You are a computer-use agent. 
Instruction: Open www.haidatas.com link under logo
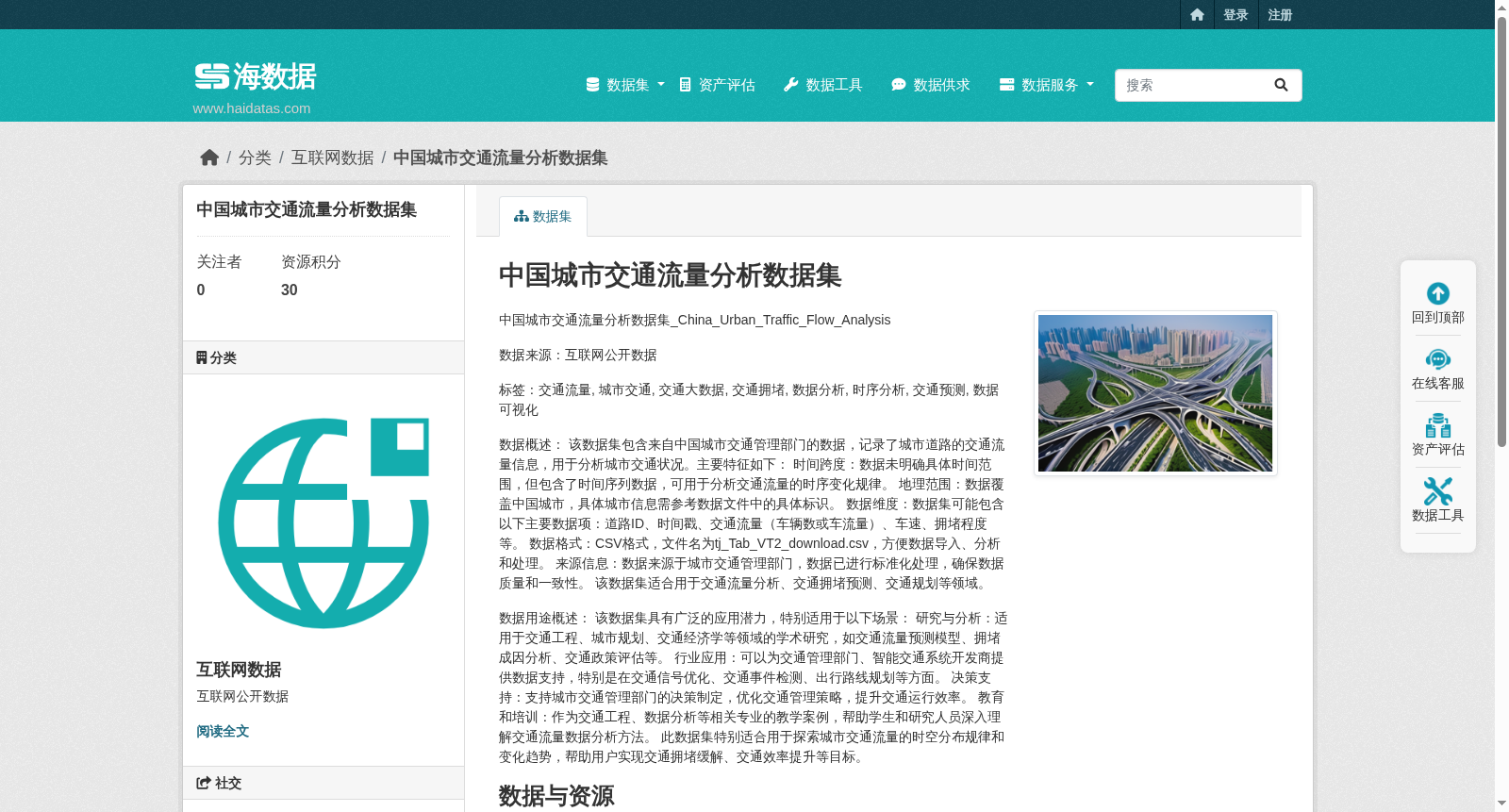coord(252,108)
